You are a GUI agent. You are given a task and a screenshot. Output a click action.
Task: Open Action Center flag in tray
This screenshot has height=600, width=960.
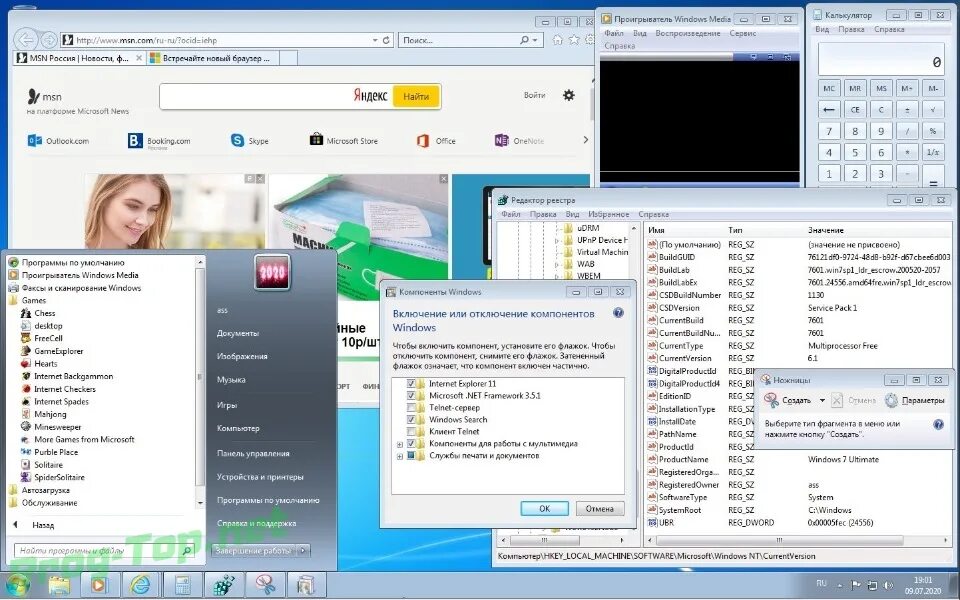(857, 585)
